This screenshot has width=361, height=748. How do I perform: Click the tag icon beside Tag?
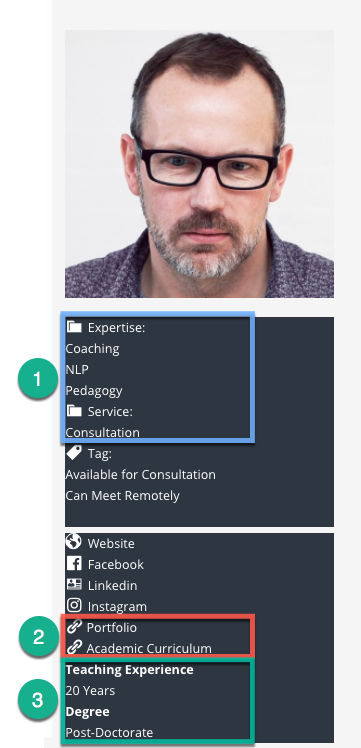pos(74,453)
